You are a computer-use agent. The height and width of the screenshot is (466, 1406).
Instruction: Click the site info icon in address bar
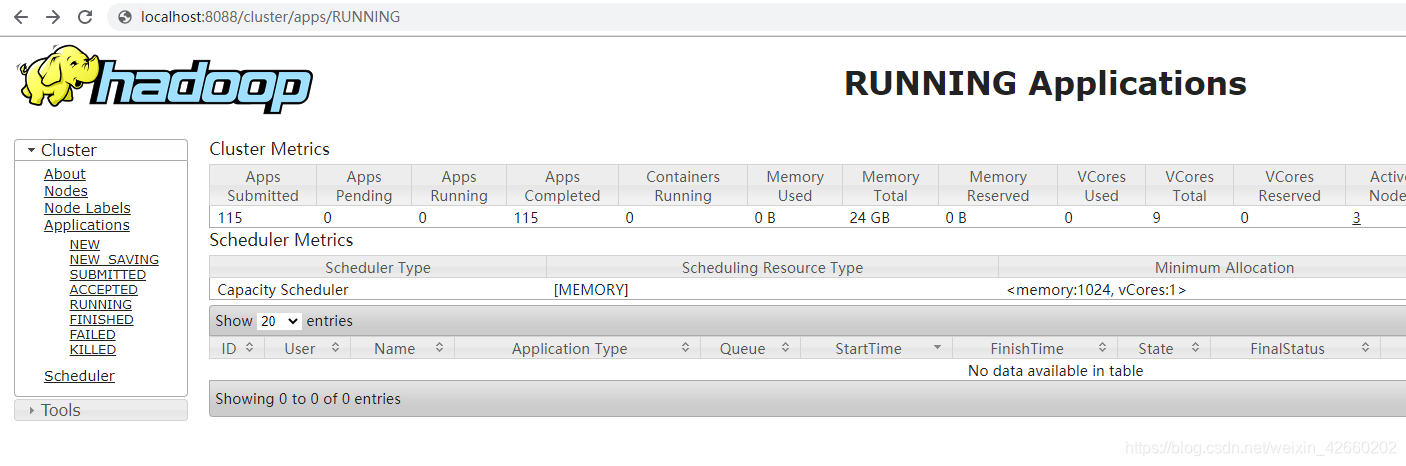(125, 17)
